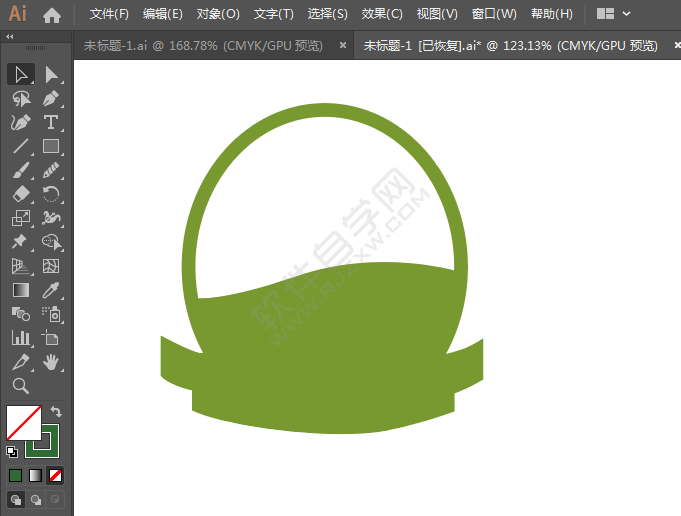
Task: Open the 效果(C) menu
Action: click(x=382, y=14)
